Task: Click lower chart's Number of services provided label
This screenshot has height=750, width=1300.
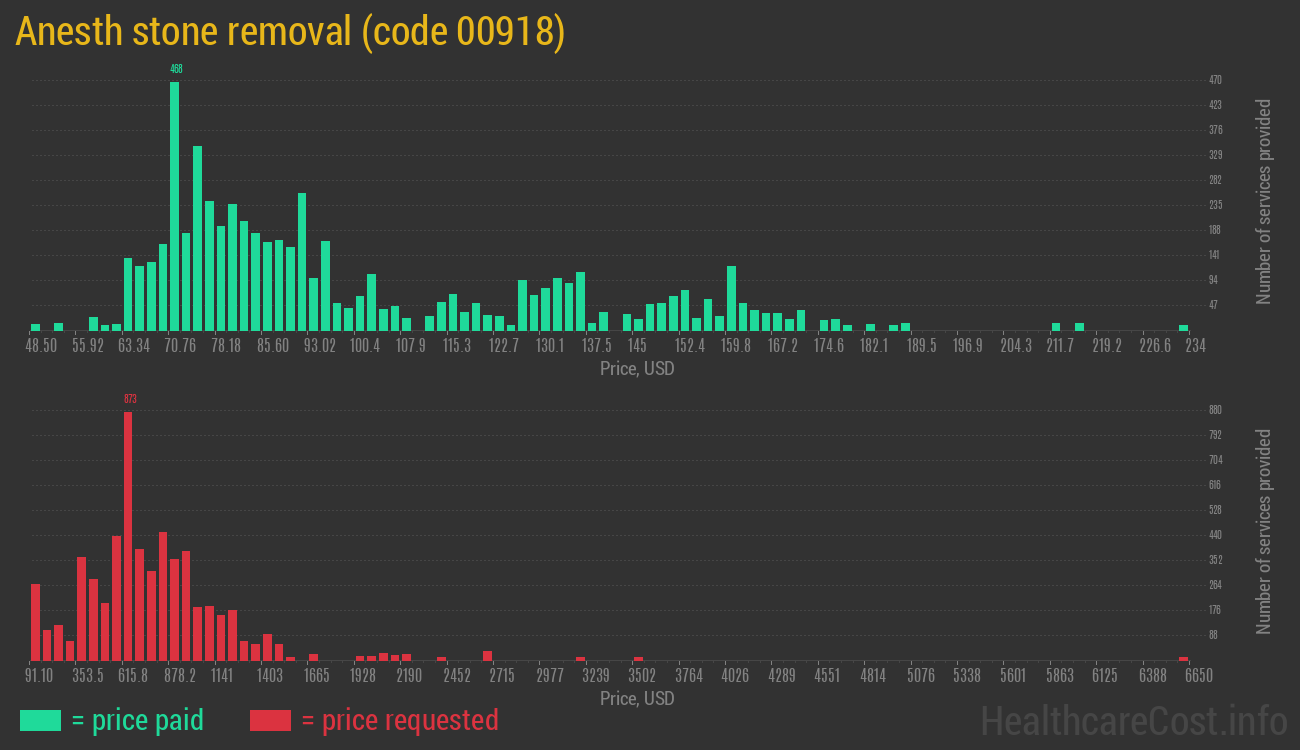Action: [1264, 532]
